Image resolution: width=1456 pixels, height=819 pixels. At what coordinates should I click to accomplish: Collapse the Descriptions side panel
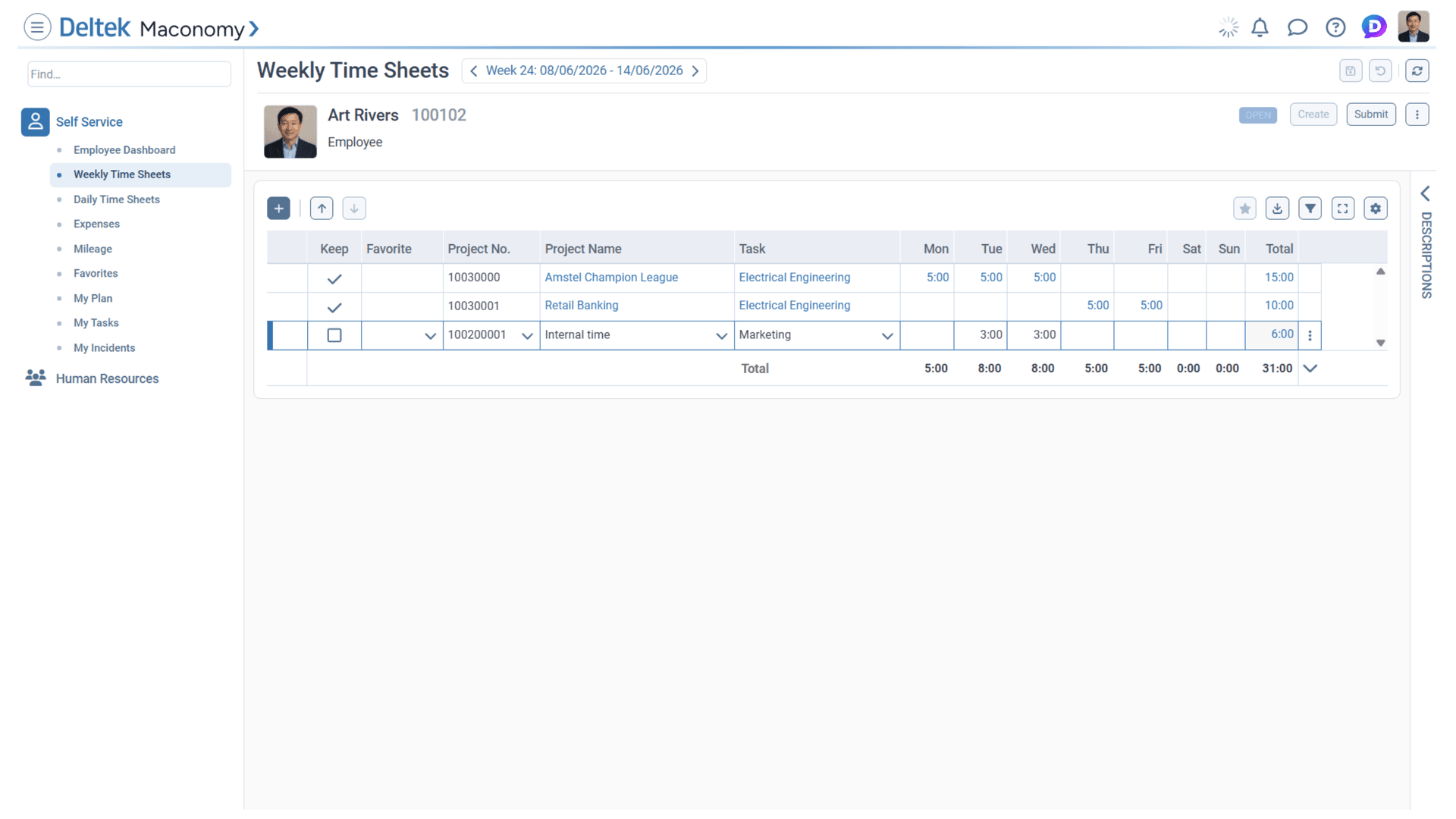[x=1426, y=193]
